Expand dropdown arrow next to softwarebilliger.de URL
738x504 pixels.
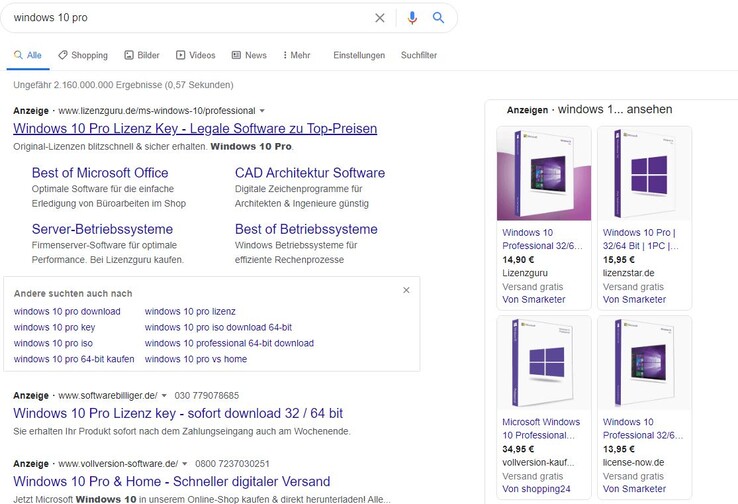click(164, 396)
